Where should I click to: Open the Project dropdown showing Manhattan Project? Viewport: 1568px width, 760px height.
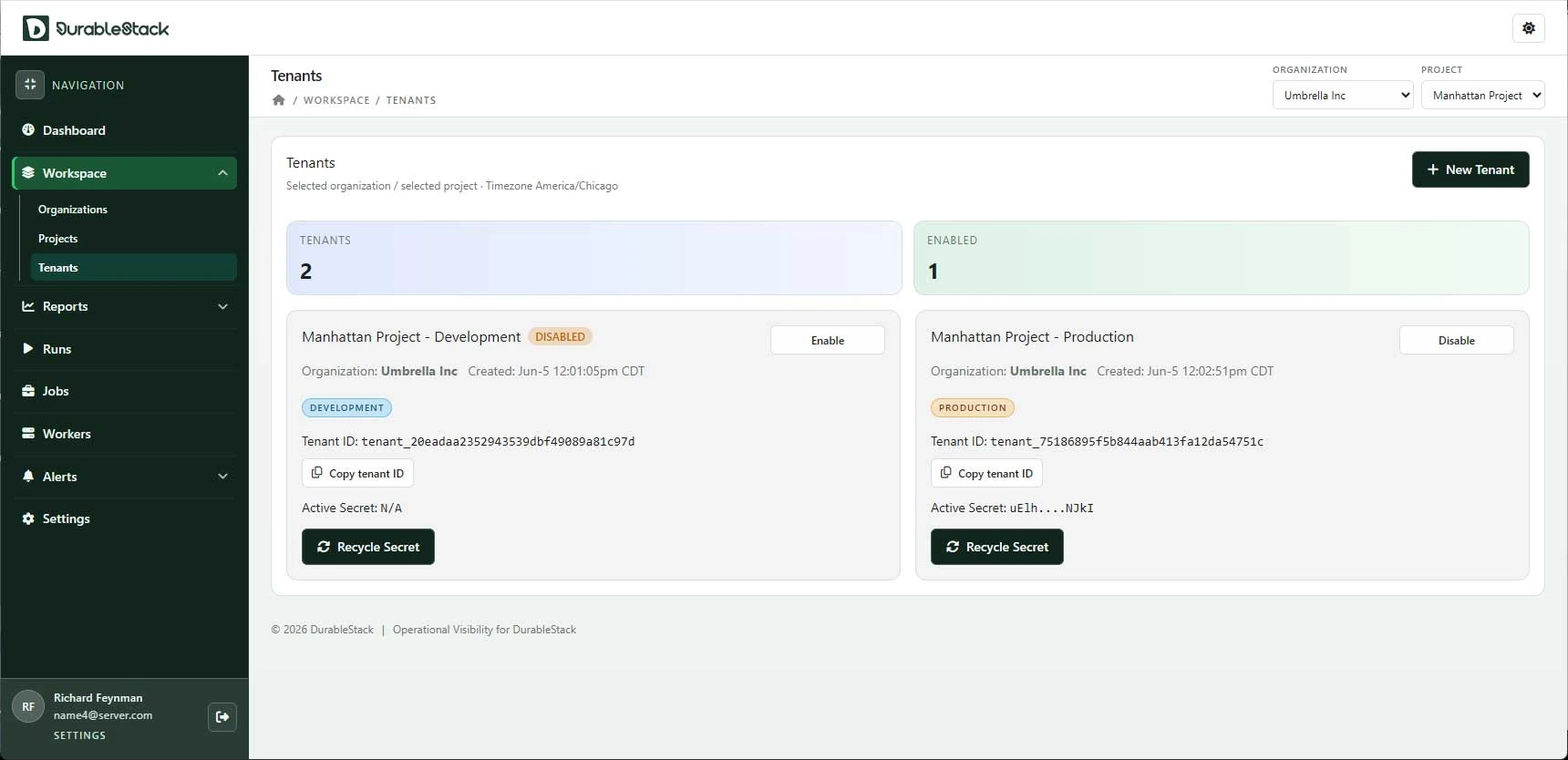tap(1483, 95)
